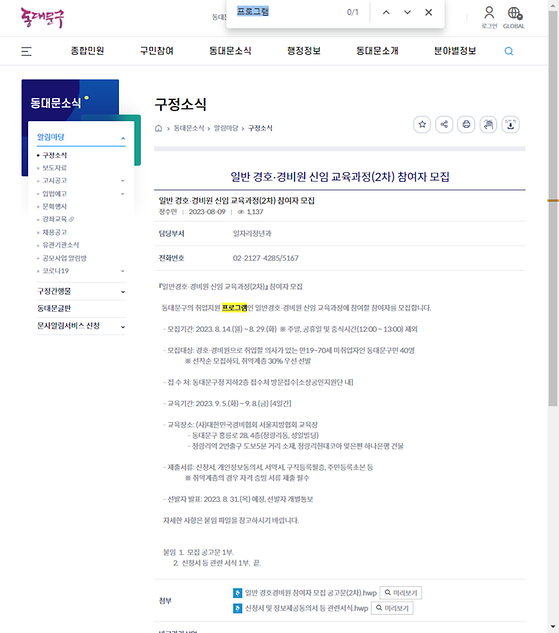The width and height of the screenshot is (559, 633).
Task: Open 행정정보 top menu
Action: pyautogui.click(x=304, y=51)
